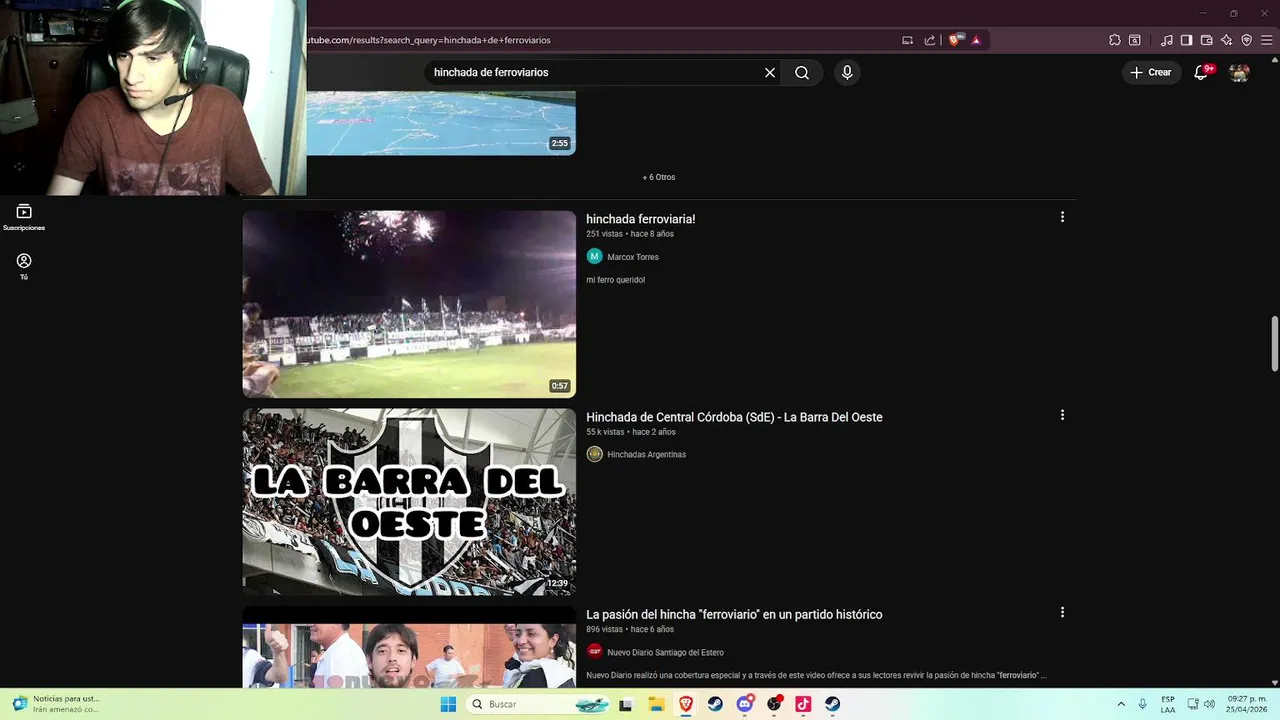Start voice search with the microphone icon
The image size is (1280, 720).
[847, 72]
